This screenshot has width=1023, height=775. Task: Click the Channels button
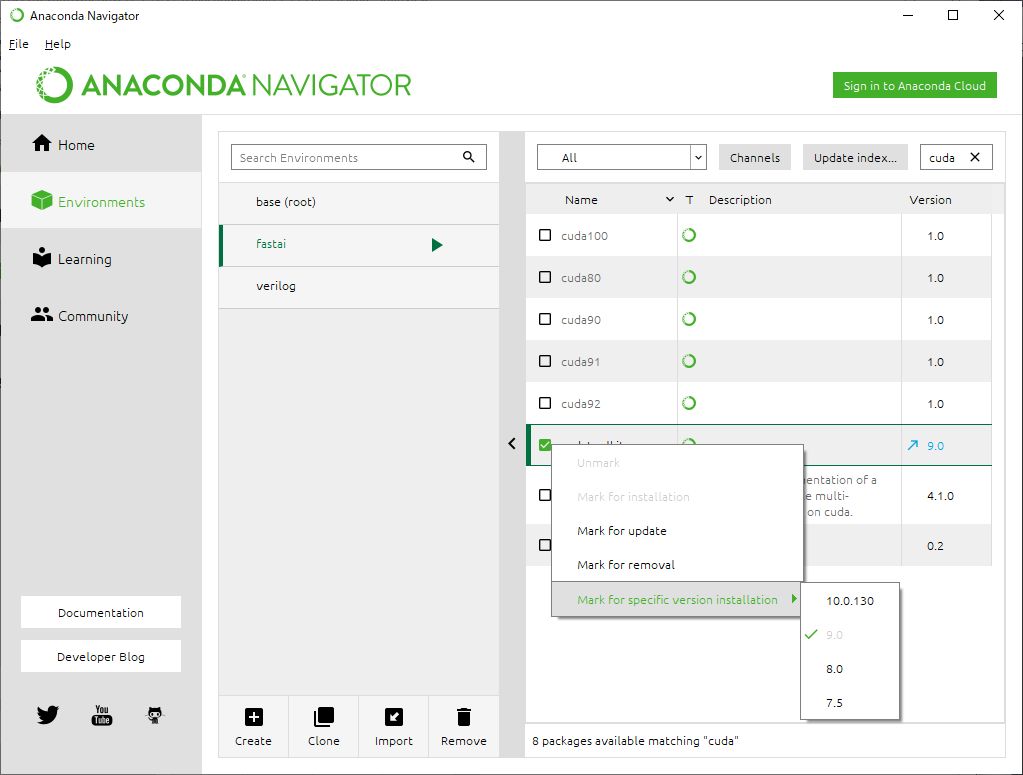(755, 157)
